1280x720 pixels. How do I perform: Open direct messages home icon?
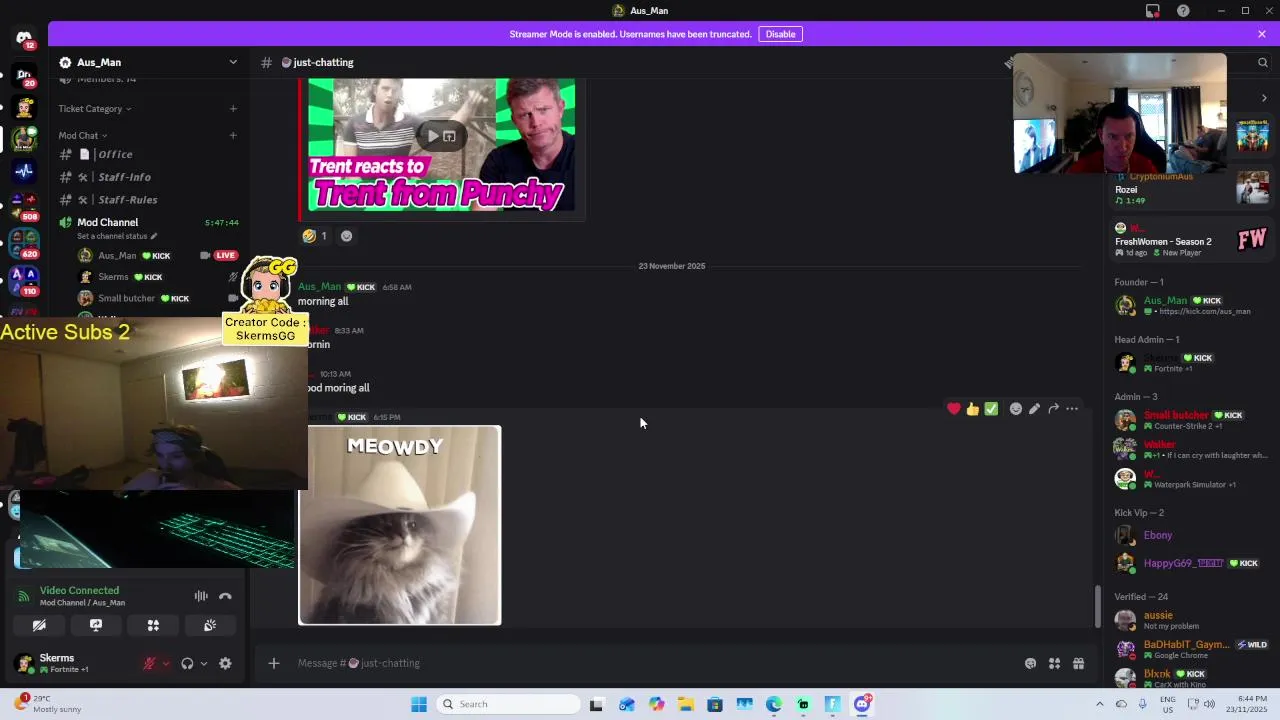pos(24,39)
